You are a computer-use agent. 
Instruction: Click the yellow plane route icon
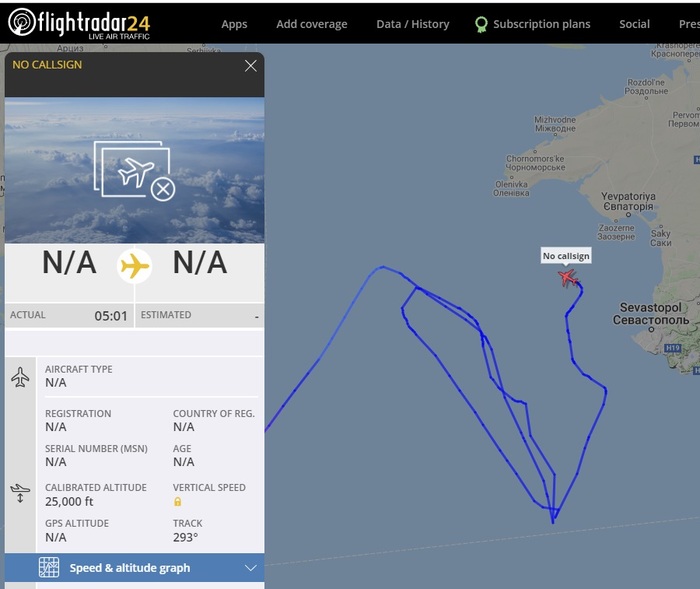[134, 266]
